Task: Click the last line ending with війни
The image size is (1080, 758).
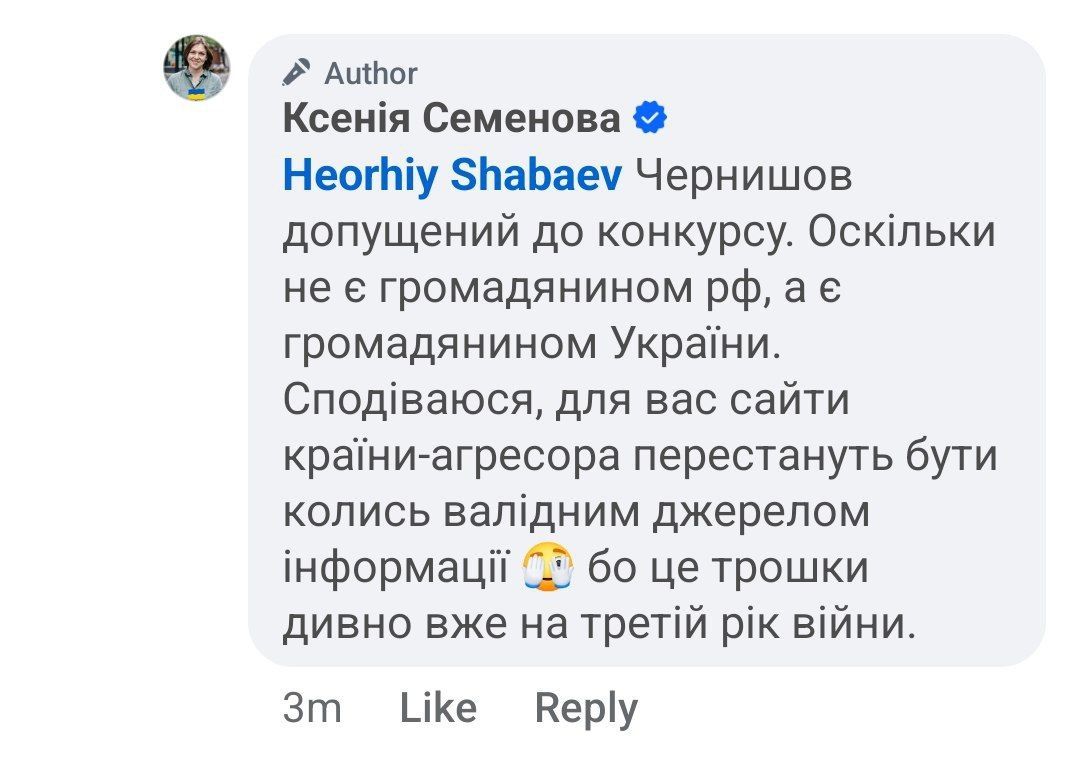Action: [x=600, y=625]
